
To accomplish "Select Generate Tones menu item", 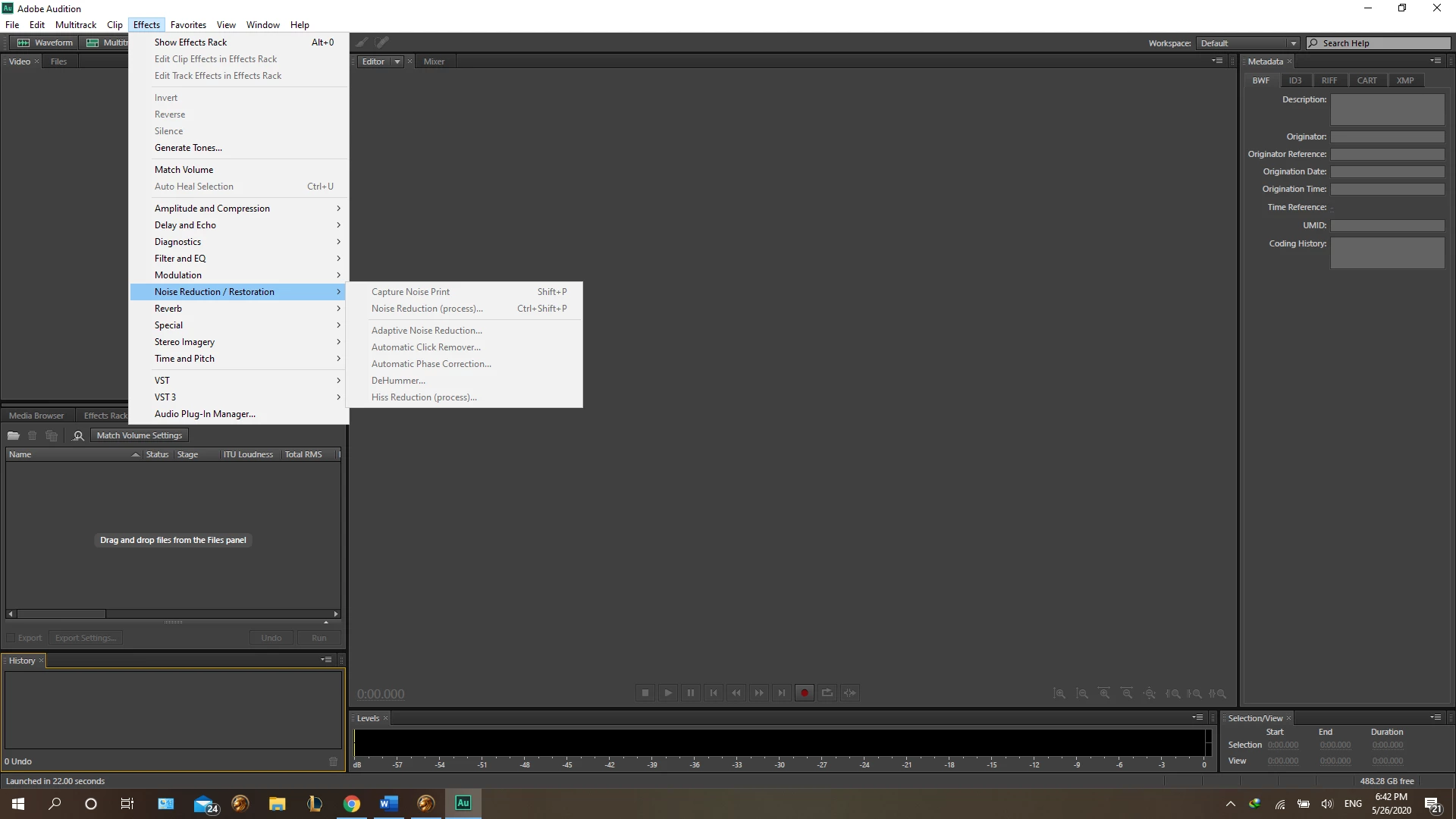I will pyautogui.click(x=188, y=148).
